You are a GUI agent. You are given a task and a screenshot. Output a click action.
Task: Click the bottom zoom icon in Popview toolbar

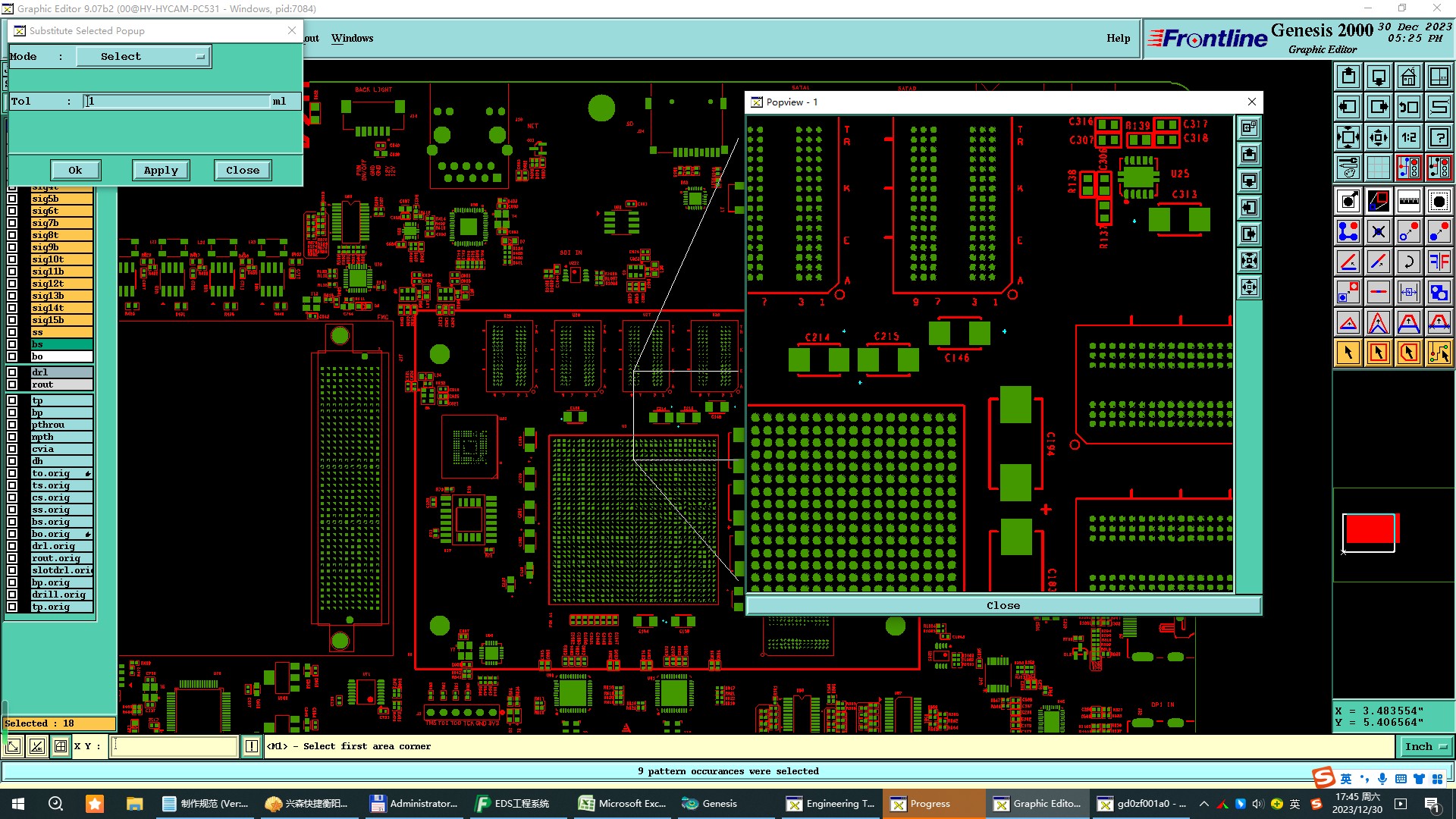click(x=1249, y=287)
